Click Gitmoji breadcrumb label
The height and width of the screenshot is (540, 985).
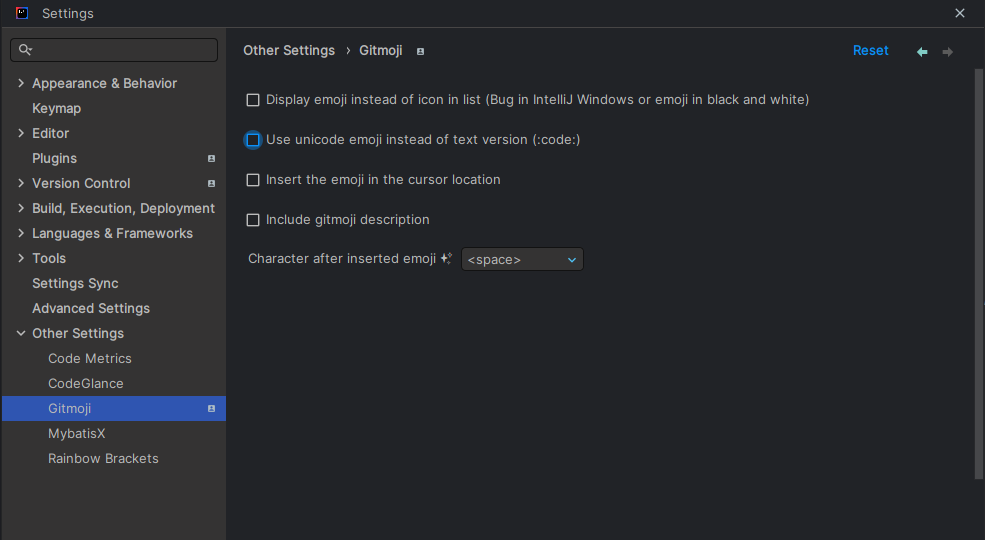coord(381,51)
